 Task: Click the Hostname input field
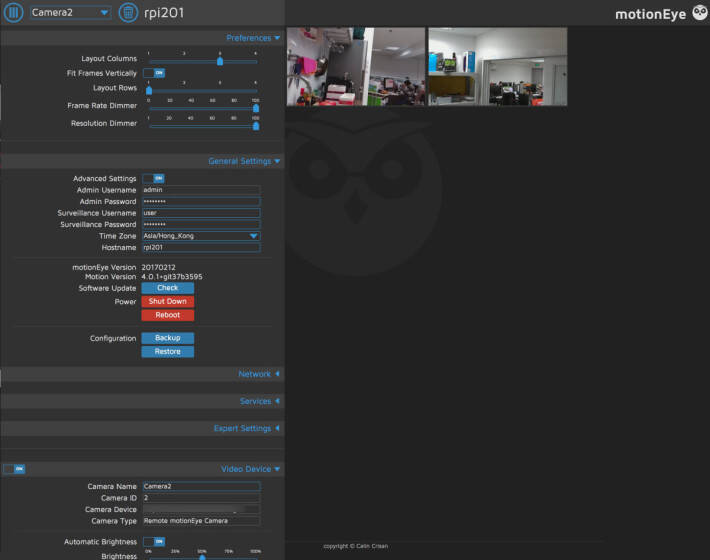[201, 248]
